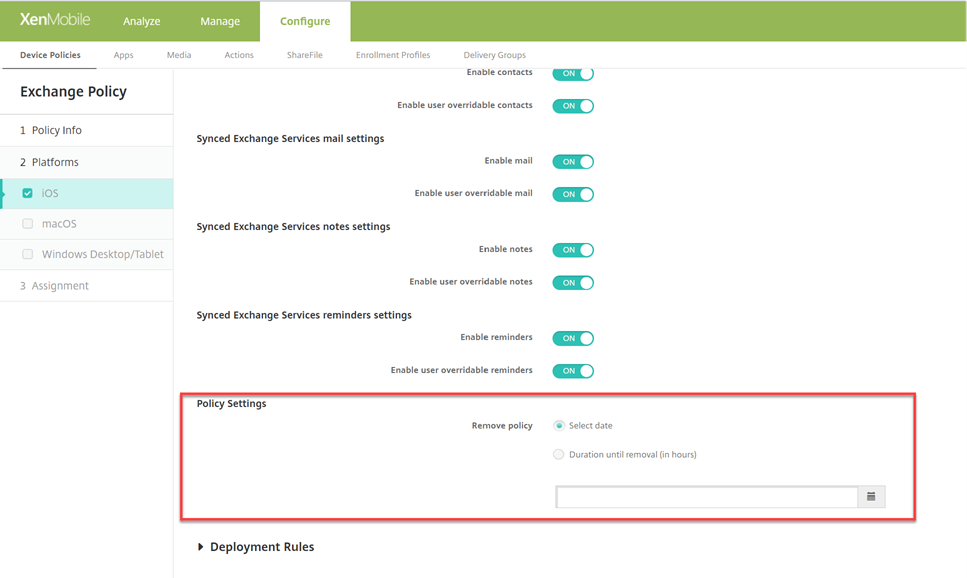Choose the Select date radio option
The width and height of the screenshot is (967, 578).
(559, 426)
